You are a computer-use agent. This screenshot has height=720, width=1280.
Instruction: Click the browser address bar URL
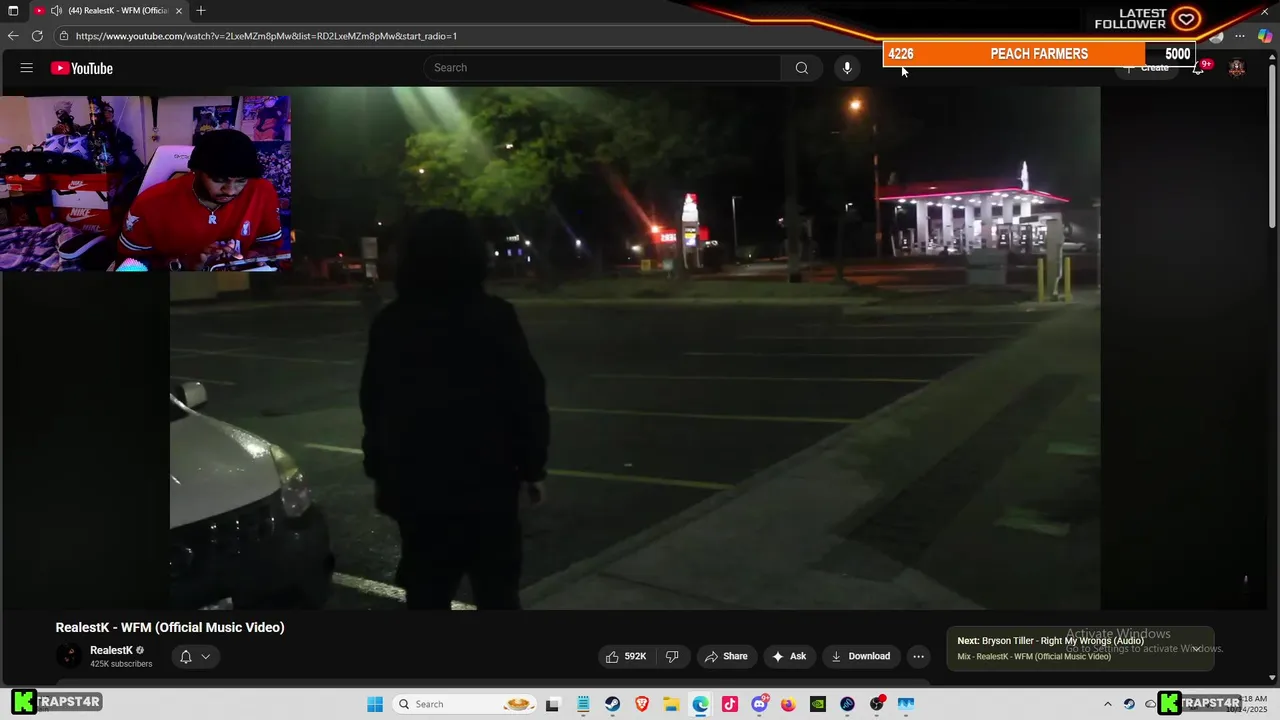pyautogui.click(x=266, y=36)
